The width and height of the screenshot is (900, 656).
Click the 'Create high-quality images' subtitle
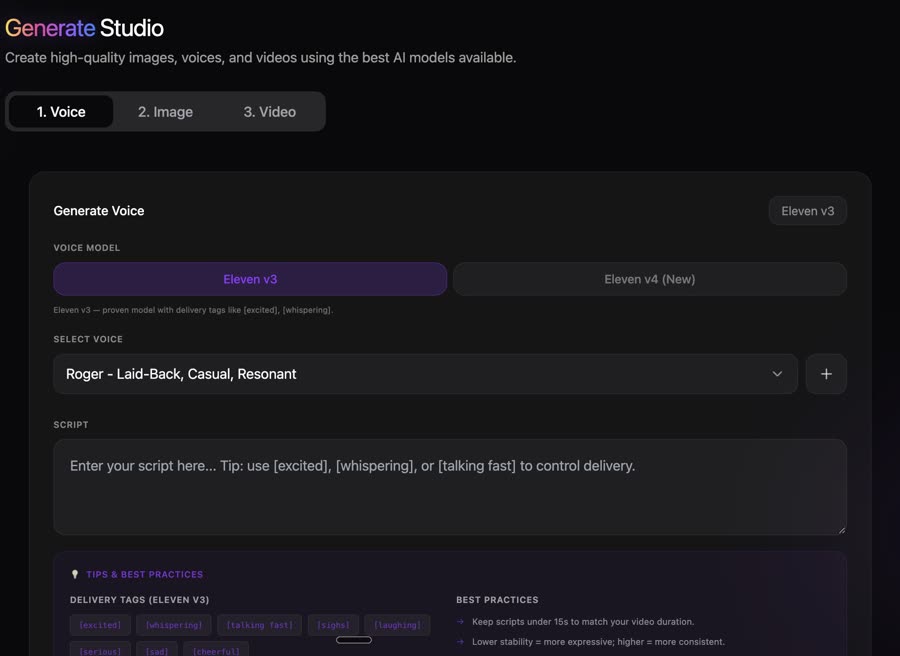(x=261, y=58)
